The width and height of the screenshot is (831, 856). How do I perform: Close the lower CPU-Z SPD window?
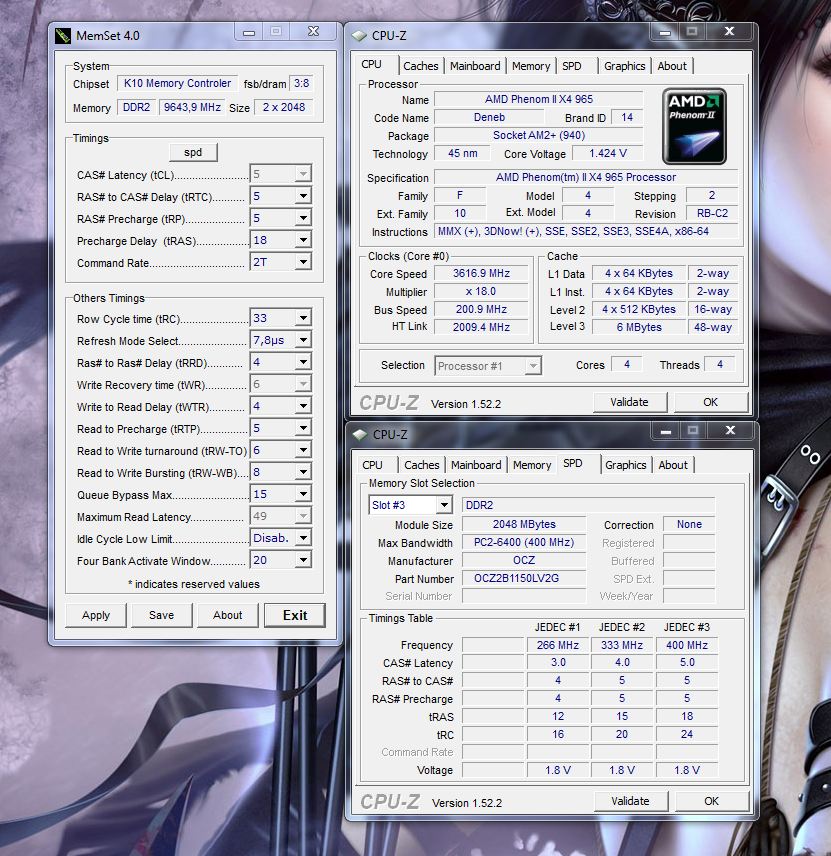click(730, 431)
